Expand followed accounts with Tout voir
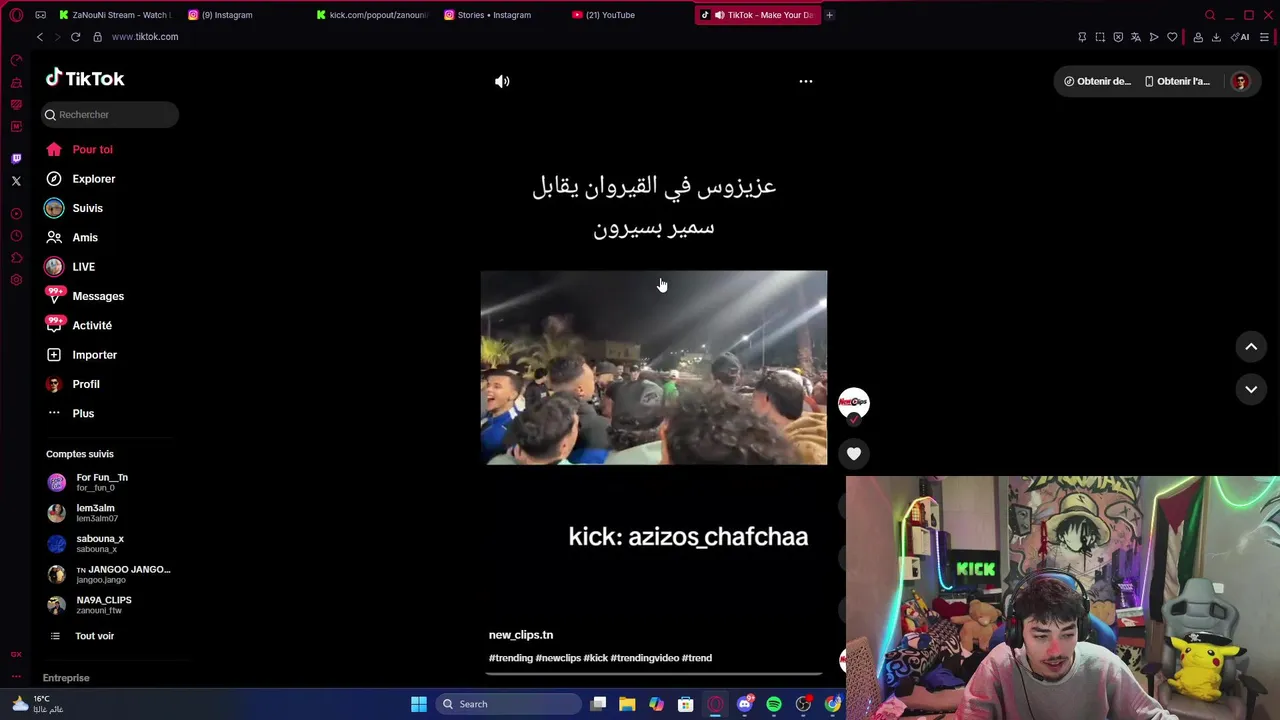Viewport: 1280px width, 720px height. pyautogui.click(x=82, y=636)
